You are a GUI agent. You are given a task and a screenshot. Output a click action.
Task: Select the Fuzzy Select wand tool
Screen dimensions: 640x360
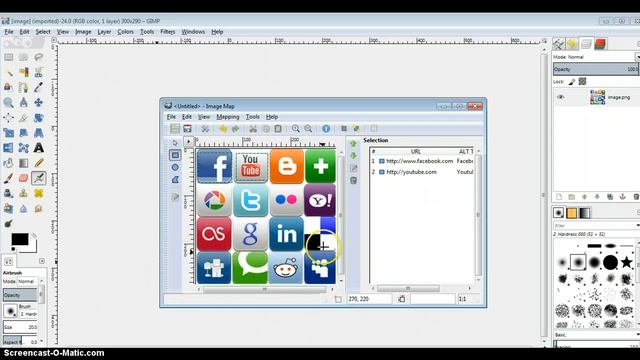coord(9,73)
